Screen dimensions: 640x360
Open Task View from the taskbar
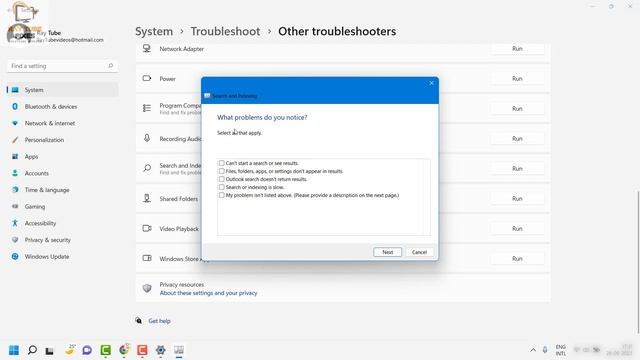click(x=49, y=350)
